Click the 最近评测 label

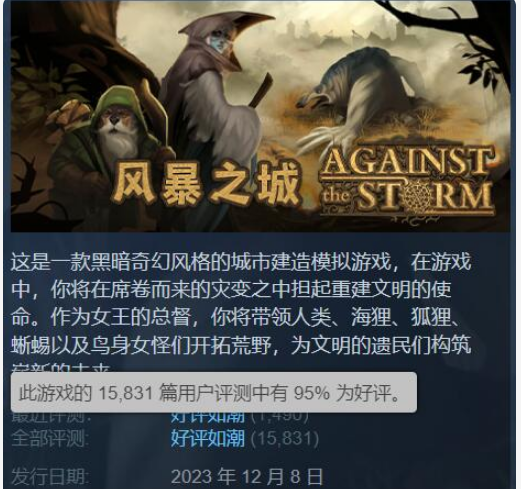[51, 418]
